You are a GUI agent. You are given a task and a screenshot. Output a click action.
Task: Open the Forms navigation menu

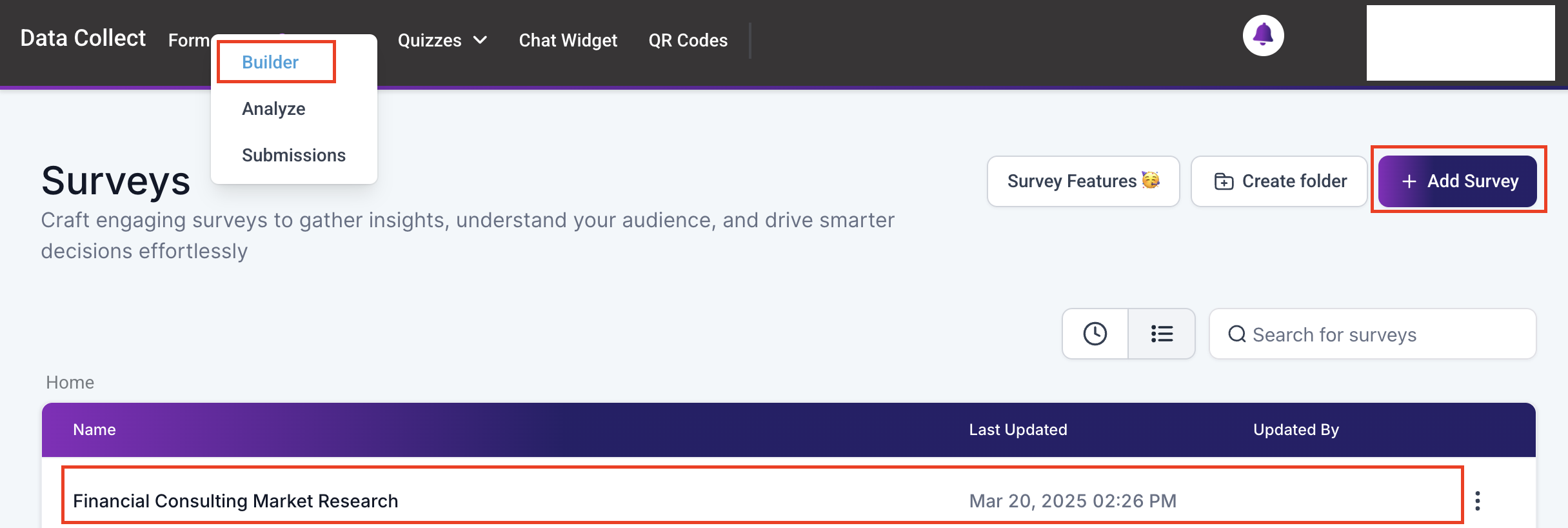[189, 40]
